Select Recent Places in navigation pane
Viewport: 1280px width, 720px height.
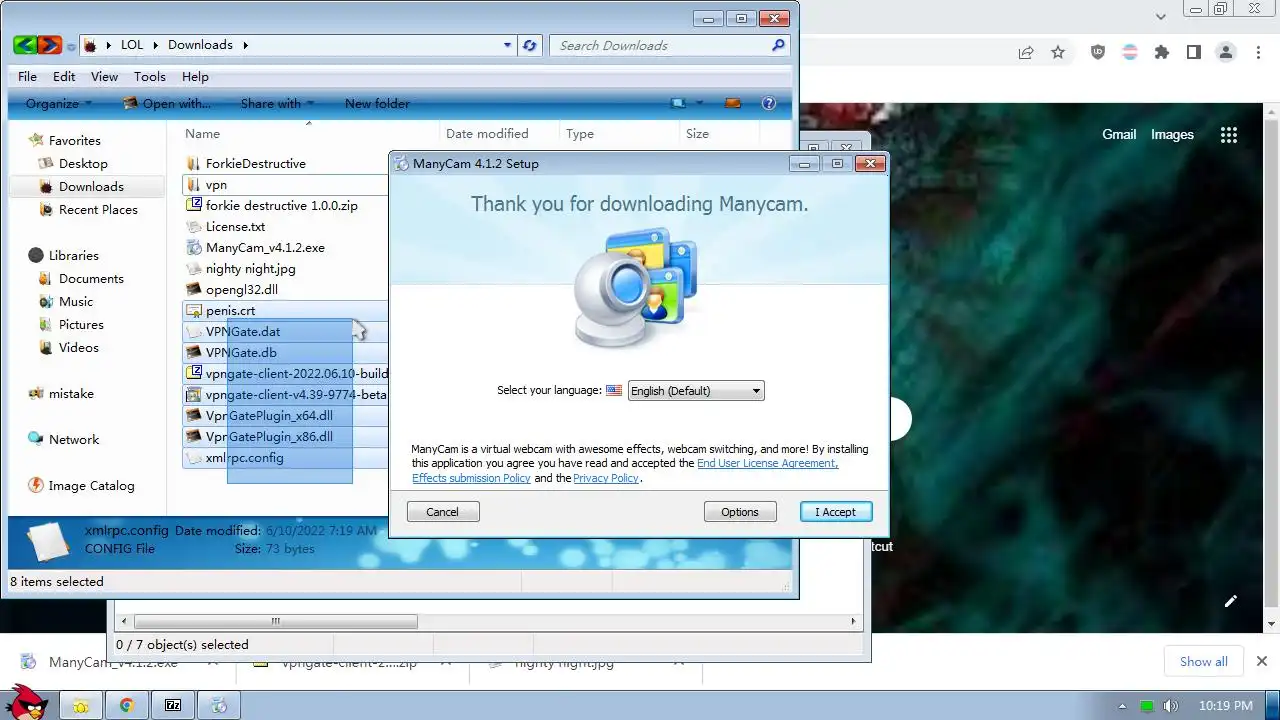(98, 209)
